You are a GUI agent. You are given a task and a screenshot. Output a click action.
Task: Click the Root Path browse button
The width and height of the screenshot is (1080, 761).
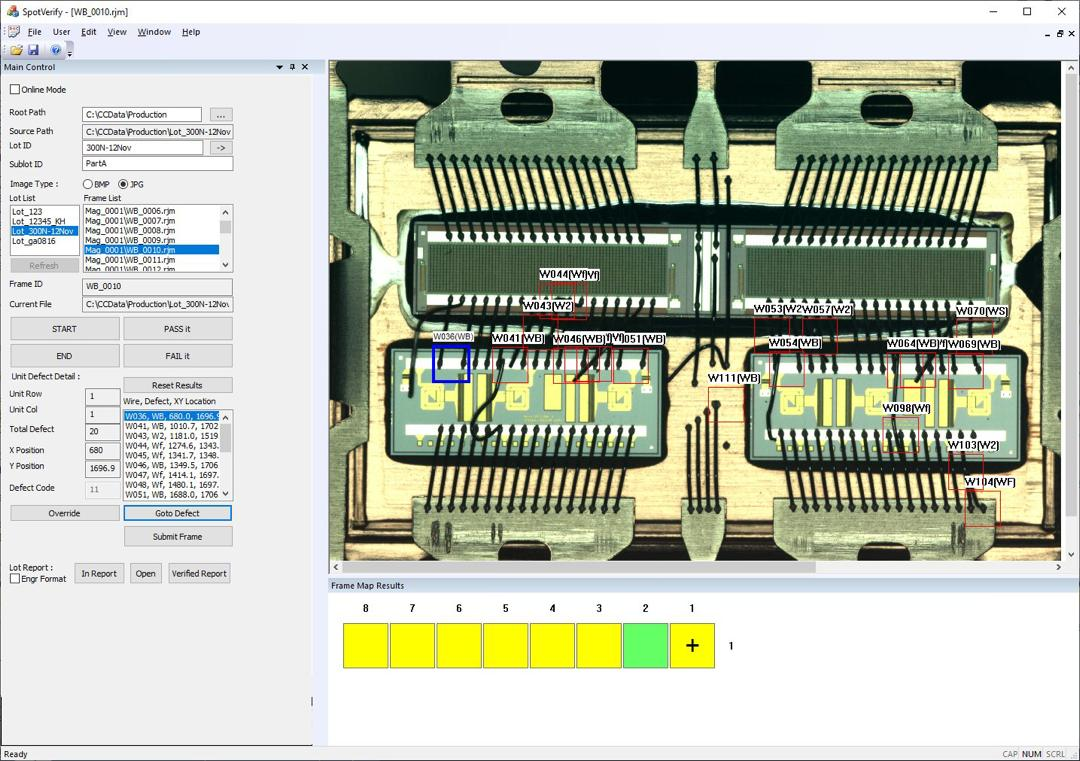pos(220,114)
